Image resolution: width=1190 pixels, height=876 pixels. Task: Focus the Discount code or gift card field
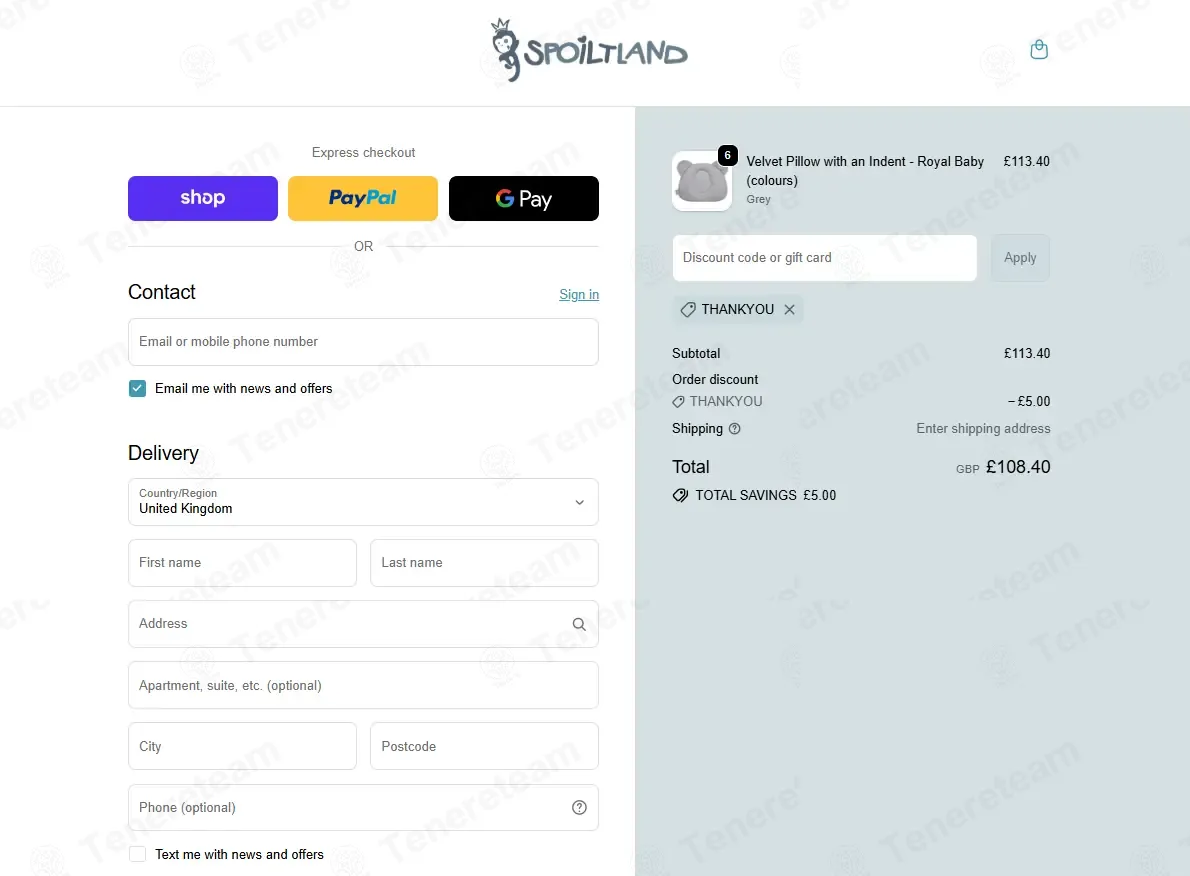click(x=825, y=258)
